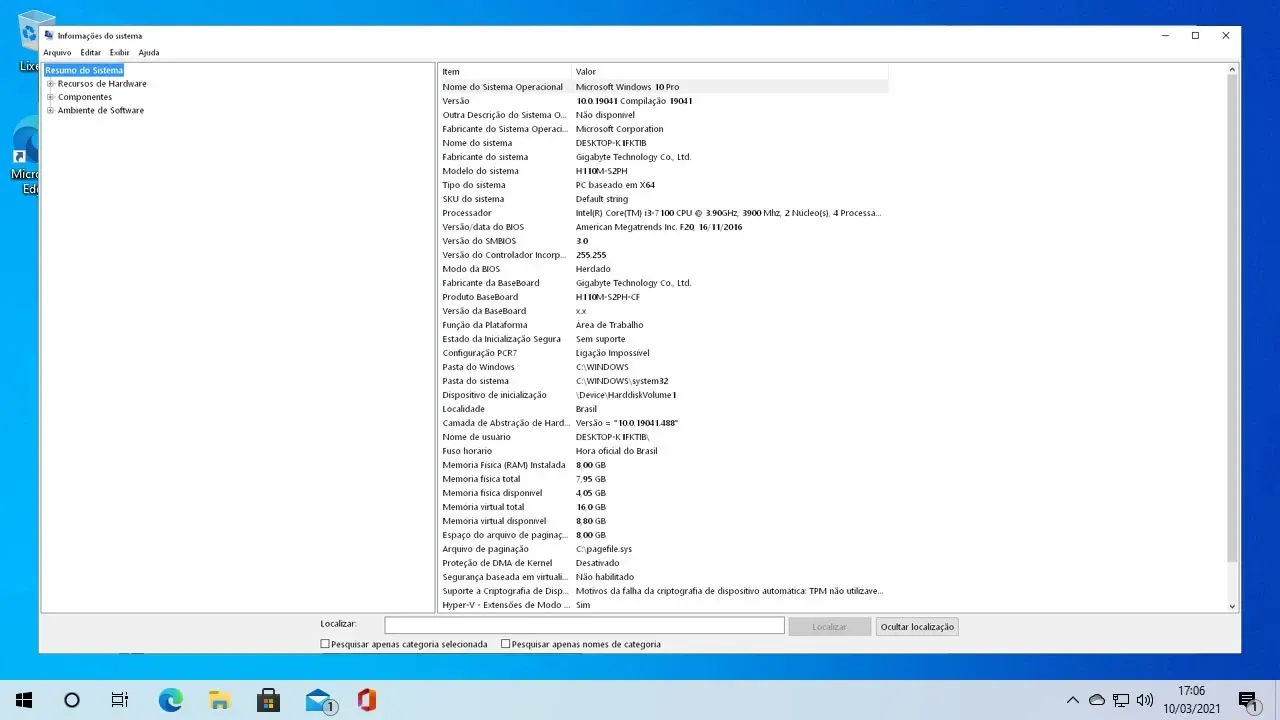Image resolution: width=1280 pixels, height=720 pixels.
Task: Select the Modelo do sistema row
Action: pyautogui.click(x=664, y=171)
